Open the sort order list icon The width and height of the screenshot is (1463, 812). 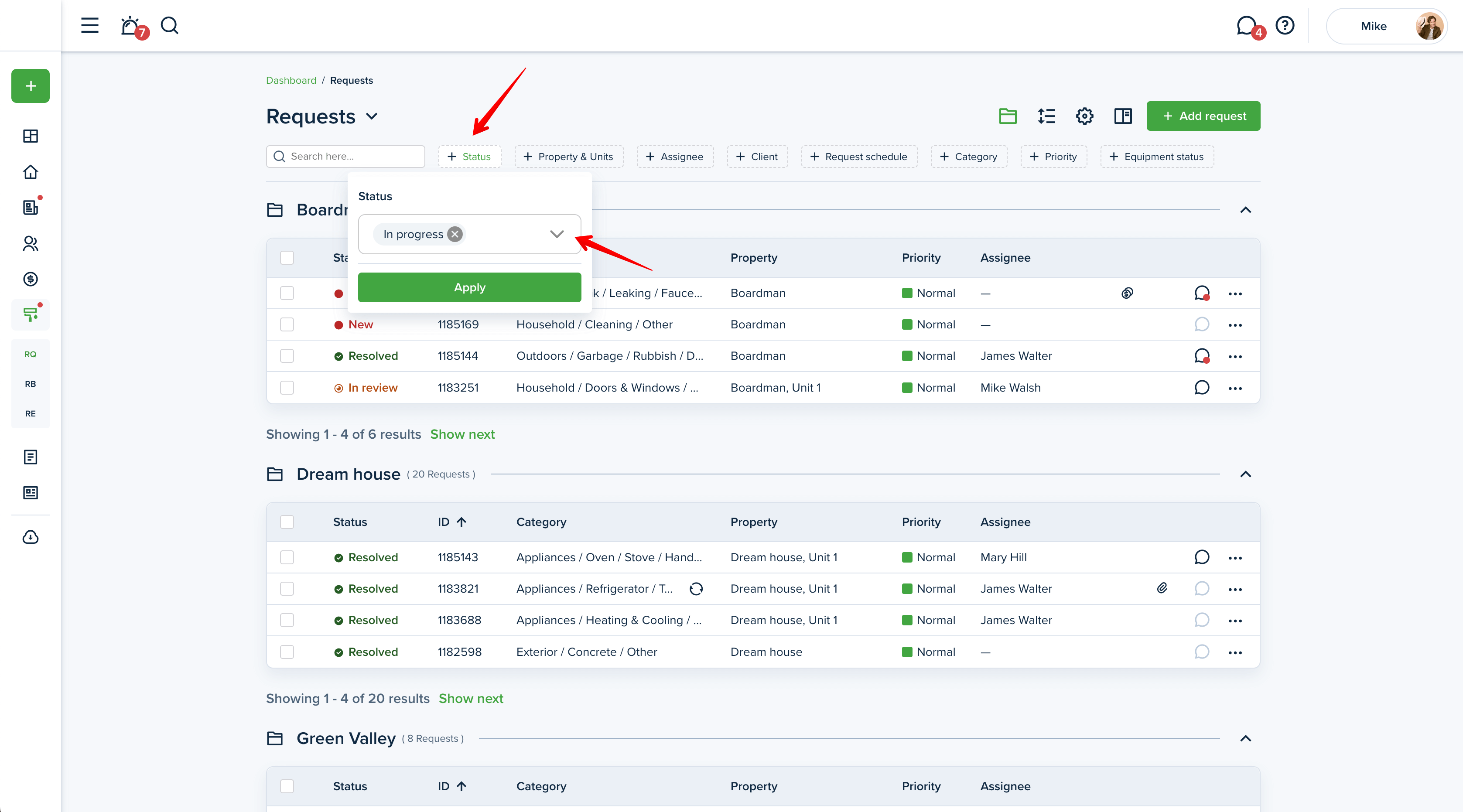(1046, 116)
